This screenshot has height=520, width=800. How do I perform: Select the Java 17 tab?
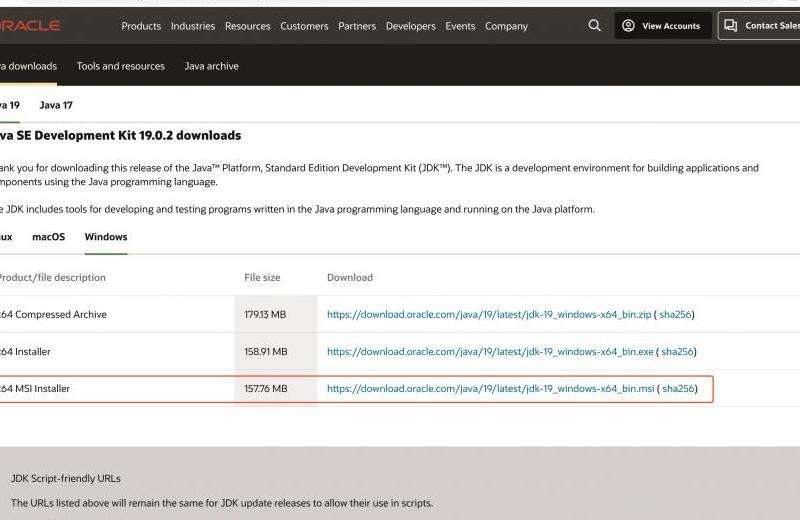56,105
